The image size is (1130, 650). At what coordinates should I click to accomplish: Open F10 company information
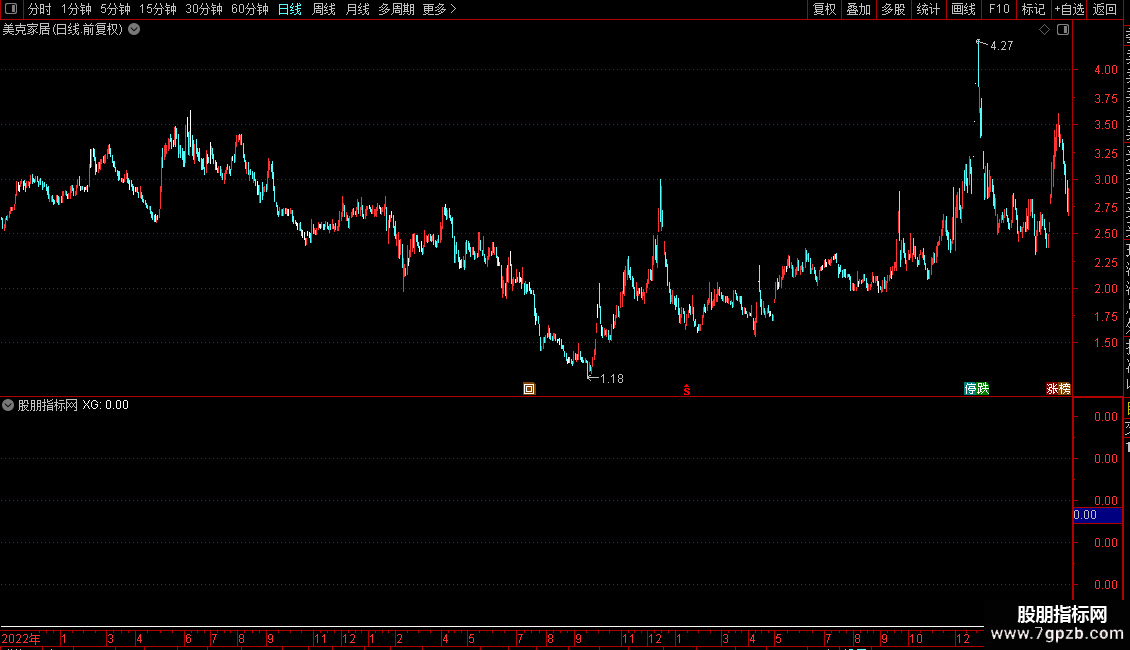(999, 9)
